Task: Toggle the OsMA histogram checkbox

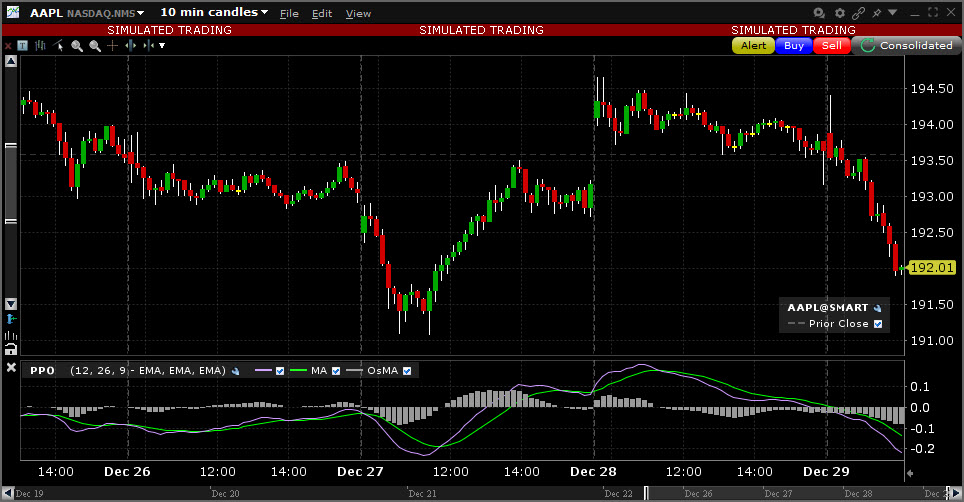Action: point(407,371)
